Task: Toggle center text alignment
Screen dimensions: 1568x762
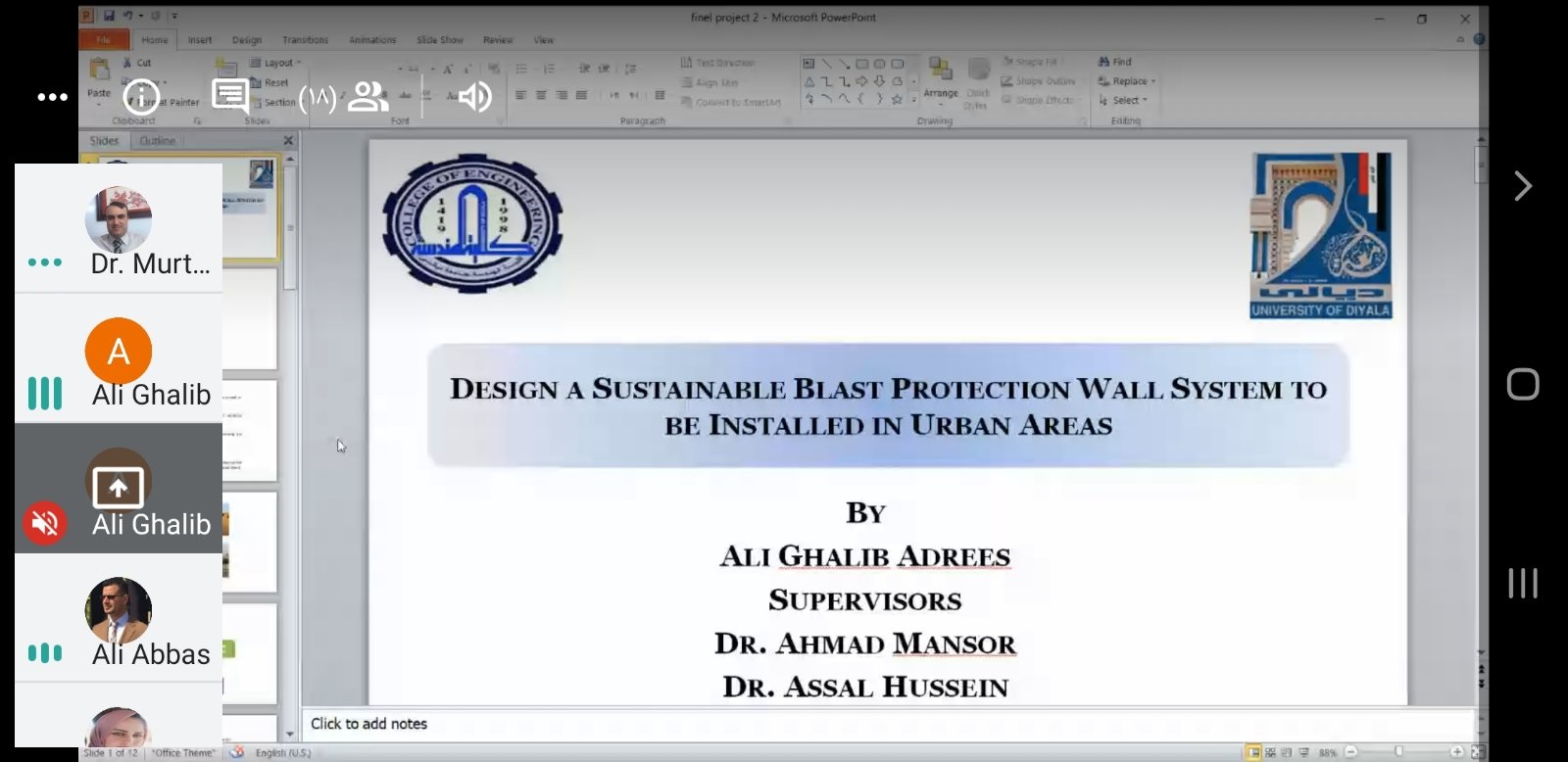Action: [541, 95]
